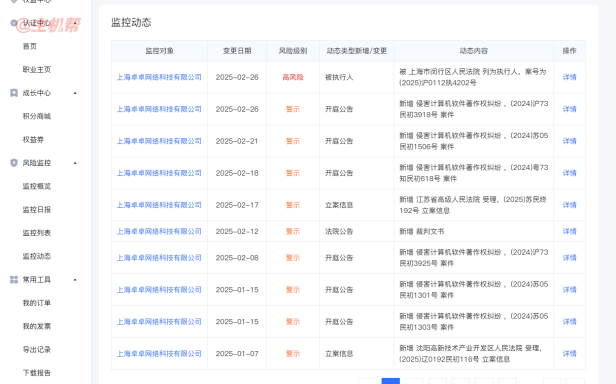This screenshot has height=384, width=616.
Task: Click content mentioning 沪73民初3925号
Action: coord(473,257)
